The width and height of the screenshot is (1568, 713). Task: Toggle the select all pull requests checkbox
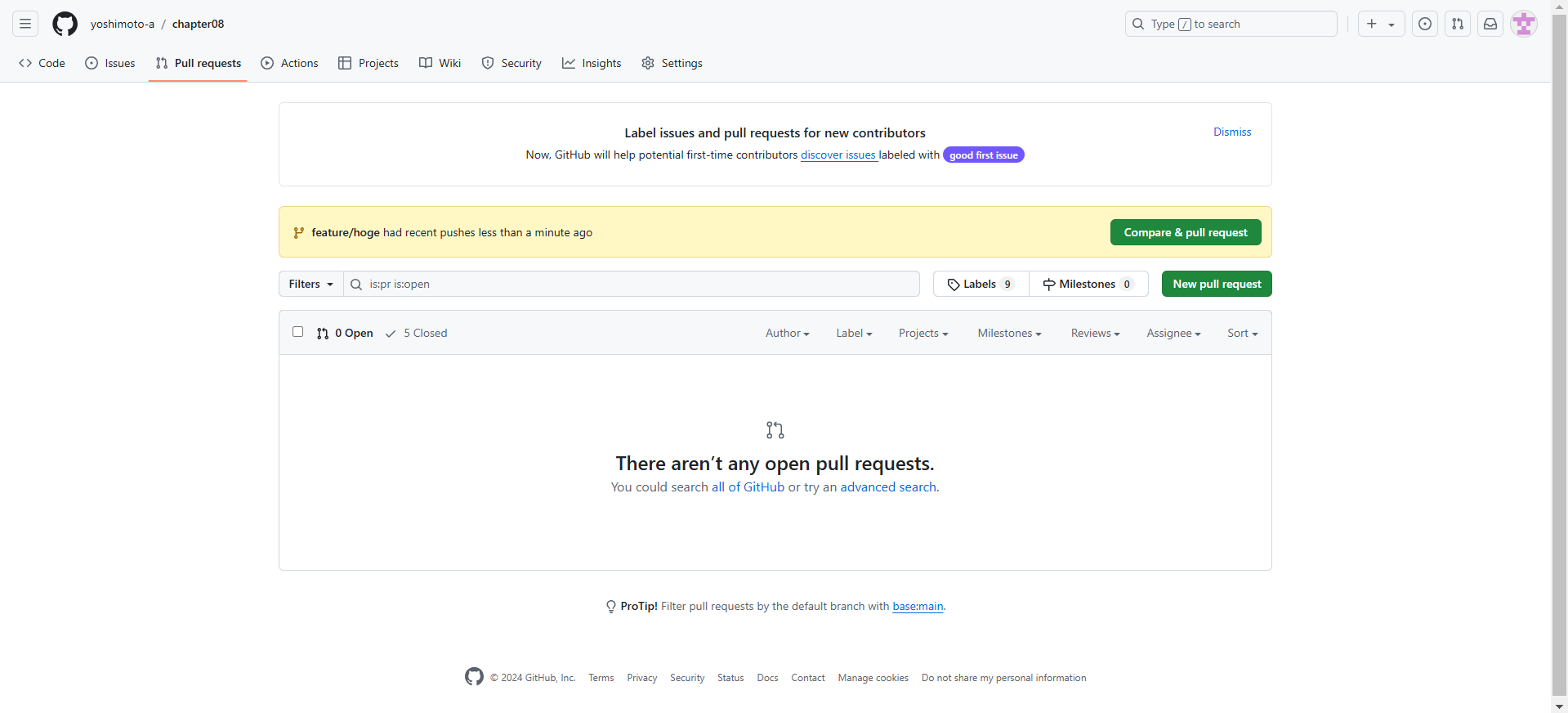tap(297, 332)
